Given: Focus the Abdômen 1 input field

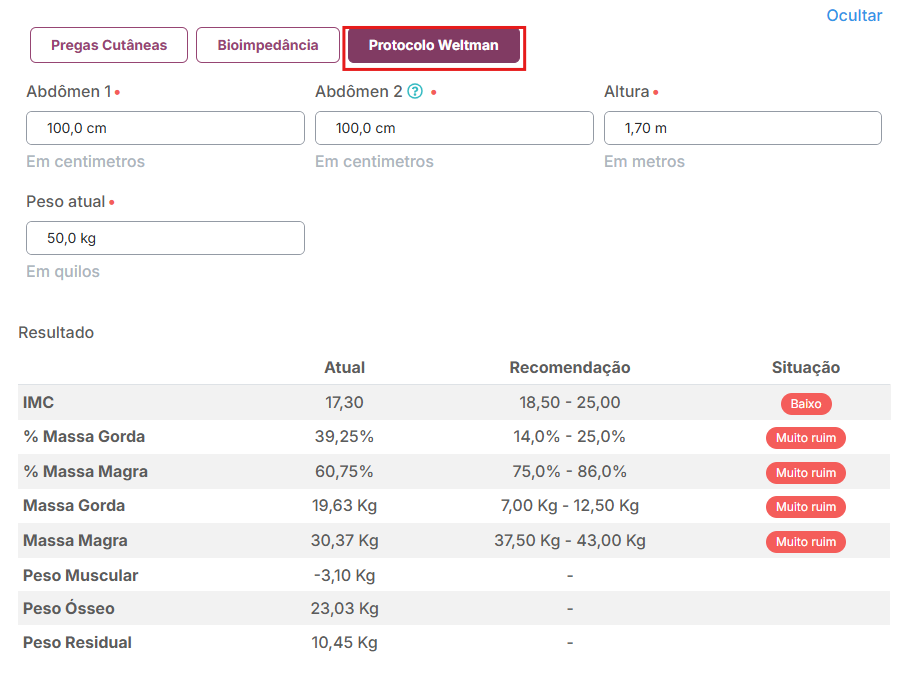Looking at the screenshot, I should [x=165, y=128].
